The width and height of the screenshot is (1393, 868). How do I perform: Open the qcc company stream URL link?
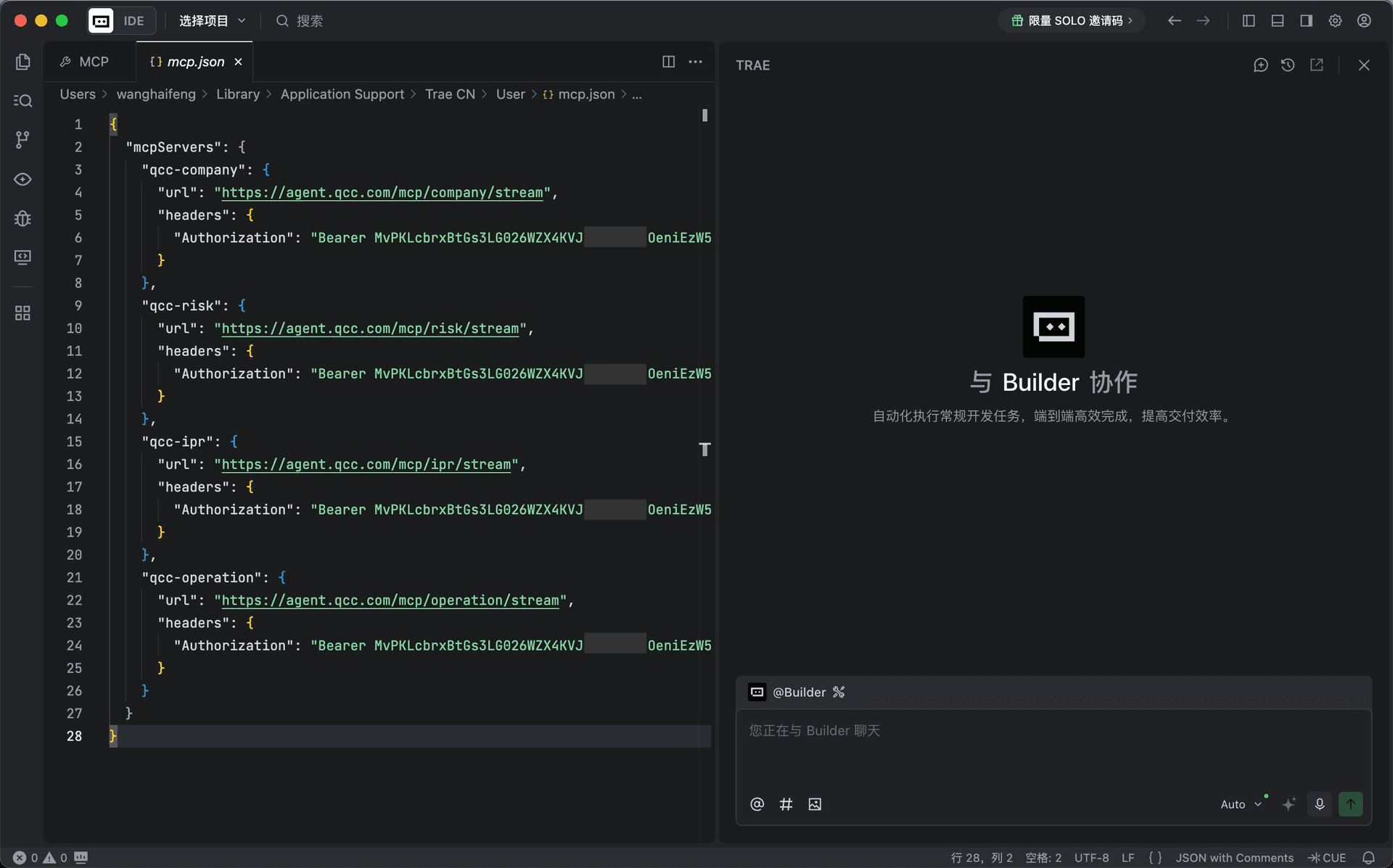pyautogui.click(x=382, y=193)
